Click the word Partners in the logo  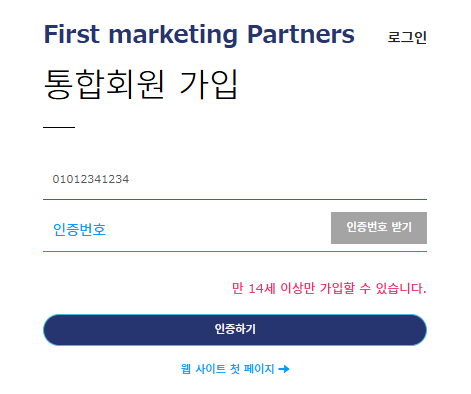[301, 34]
